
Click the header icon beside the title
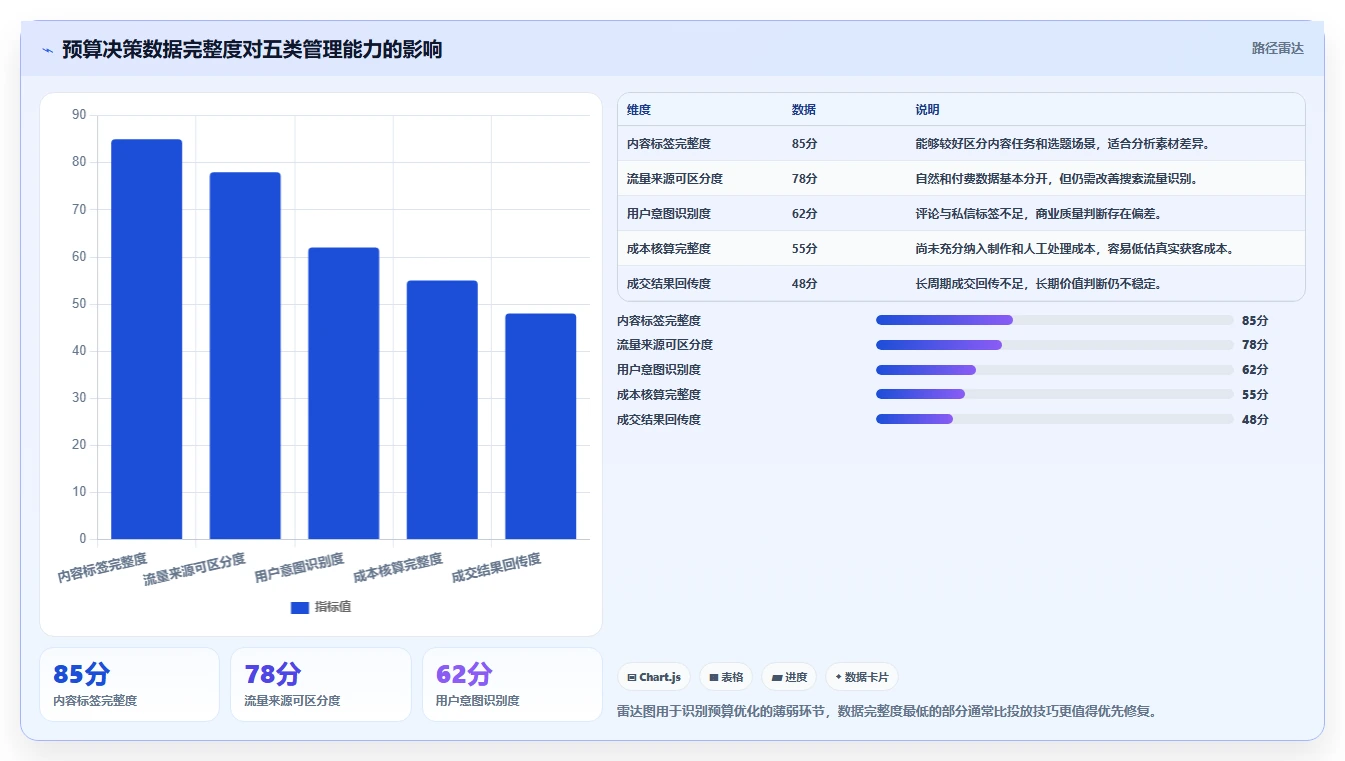[47, 50]
